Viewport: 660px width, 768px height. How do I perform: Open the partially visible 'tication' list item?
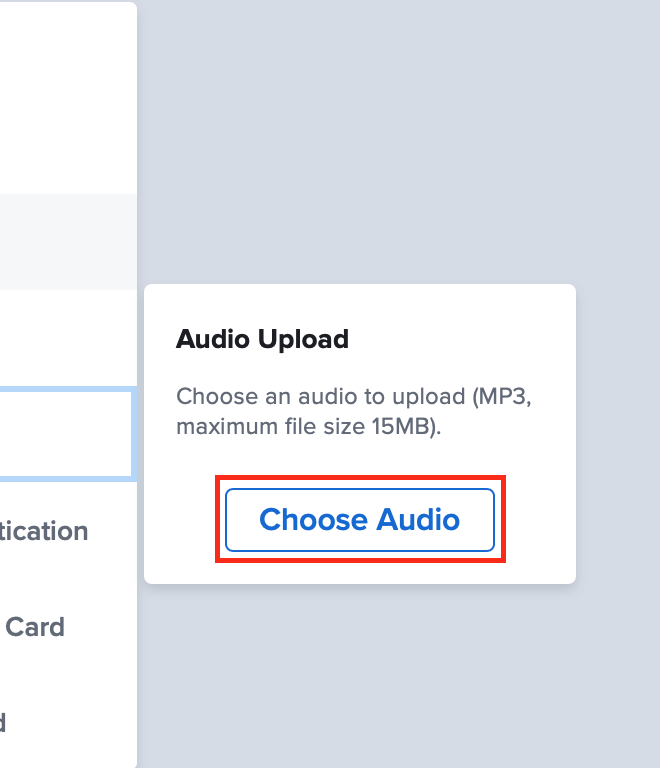[44, 531]
